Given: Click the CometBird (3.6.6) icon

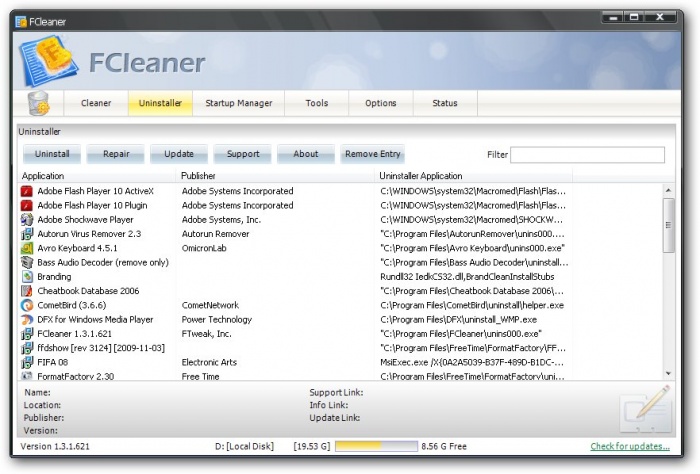Looking at the screenshot, I should point(27,305).
